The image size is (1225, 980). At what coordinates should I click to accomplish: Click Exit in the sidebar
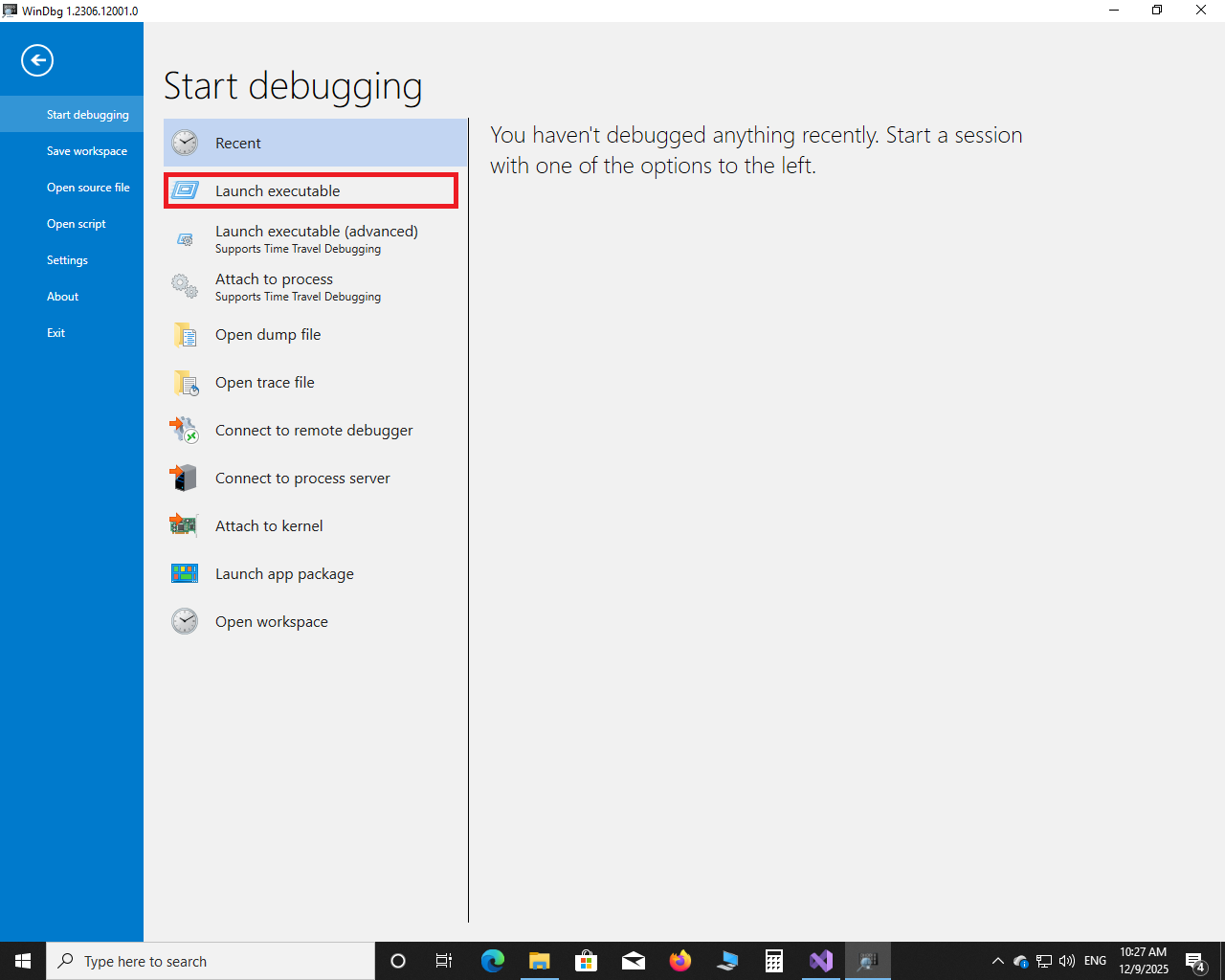56,333
